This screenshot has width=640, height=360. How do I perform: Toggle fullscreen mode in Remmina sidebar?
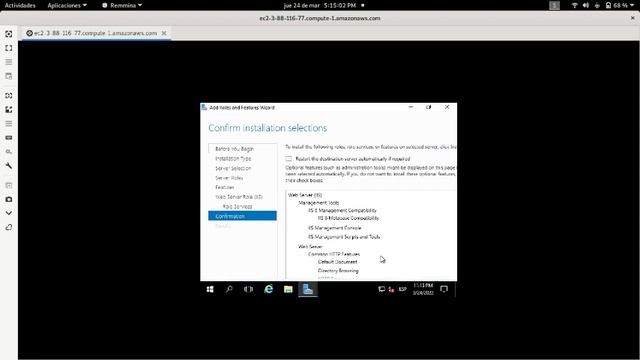pyautogui.click(x=9, y=48)
